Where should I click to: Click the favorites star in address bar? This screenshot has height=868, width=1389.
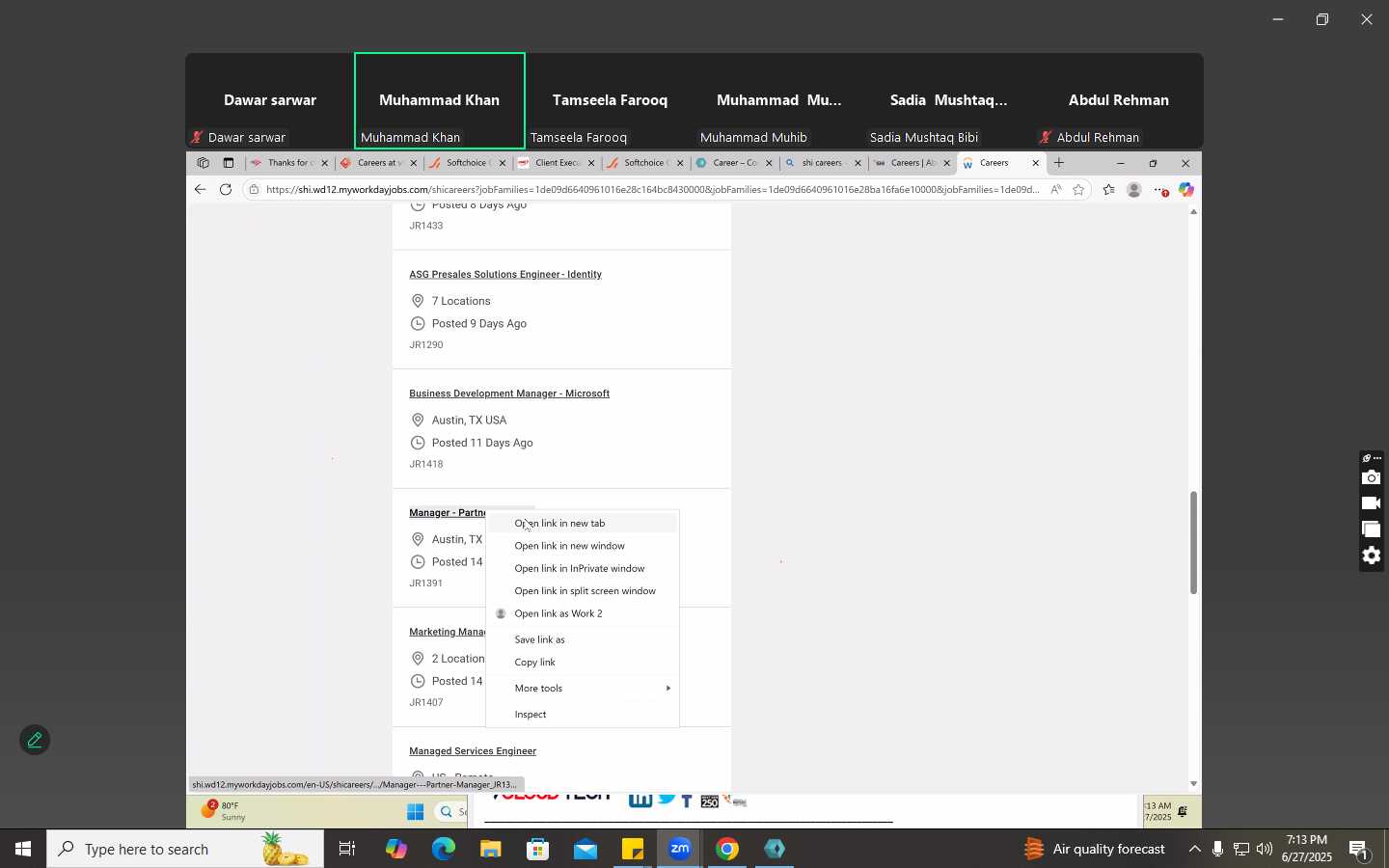tap(1078, 190)
